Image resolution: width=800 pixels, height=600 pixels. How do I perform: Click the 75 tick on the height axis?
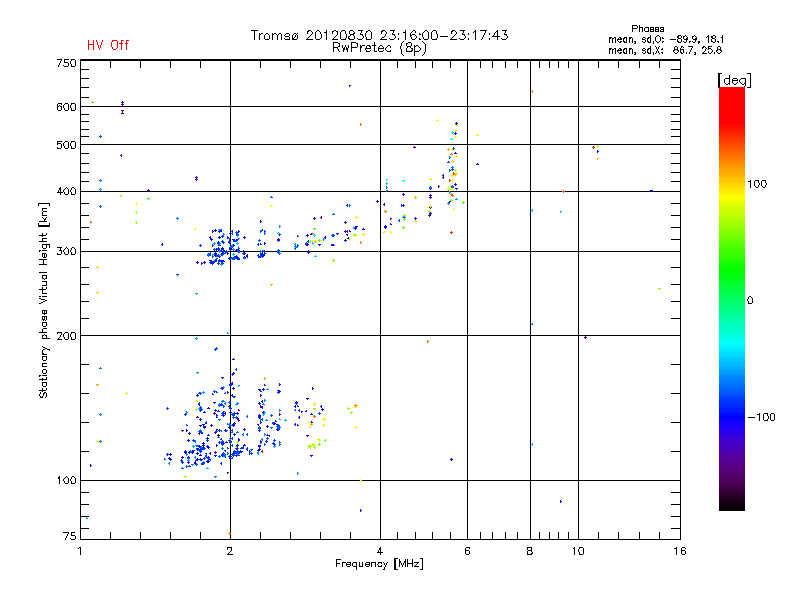click(70, 536)
